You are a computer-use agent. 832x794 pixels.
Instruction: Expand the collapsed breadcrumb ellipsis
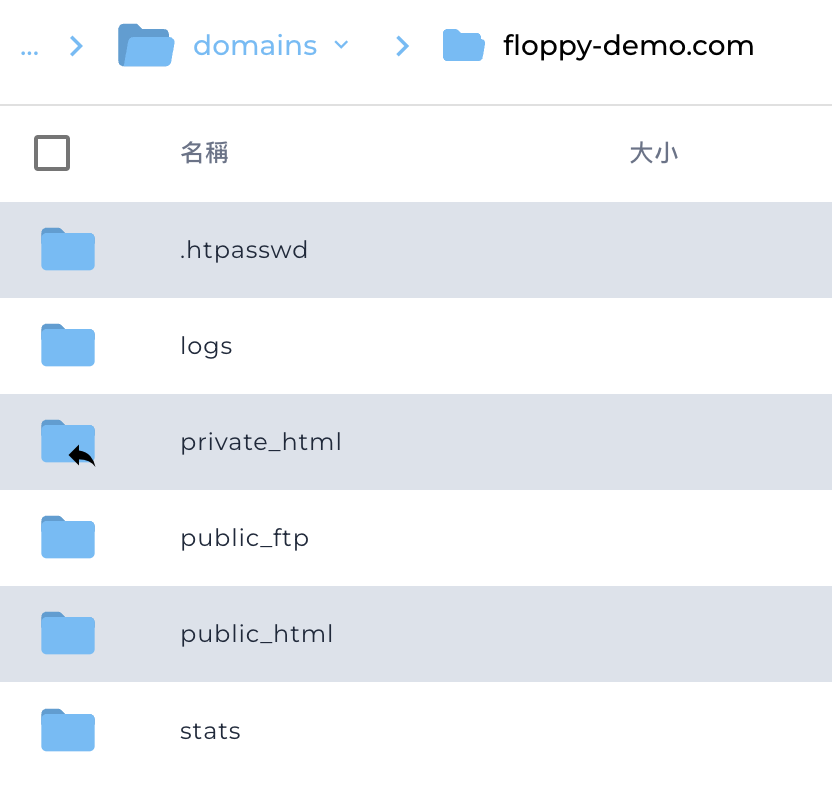[x=29, y=46]
